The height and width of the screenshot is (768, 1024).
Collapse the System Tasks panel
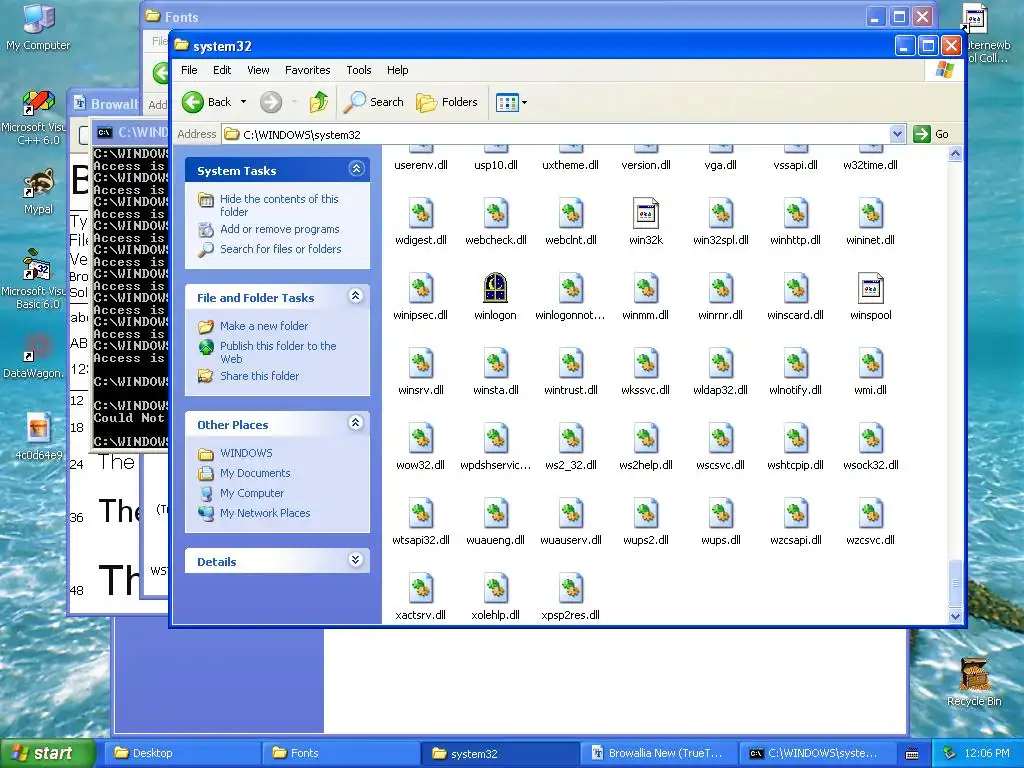356,169
